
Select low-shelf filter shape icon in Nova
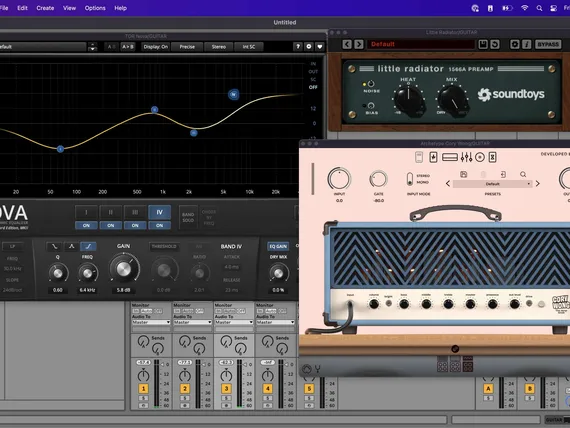coord(54,247)
